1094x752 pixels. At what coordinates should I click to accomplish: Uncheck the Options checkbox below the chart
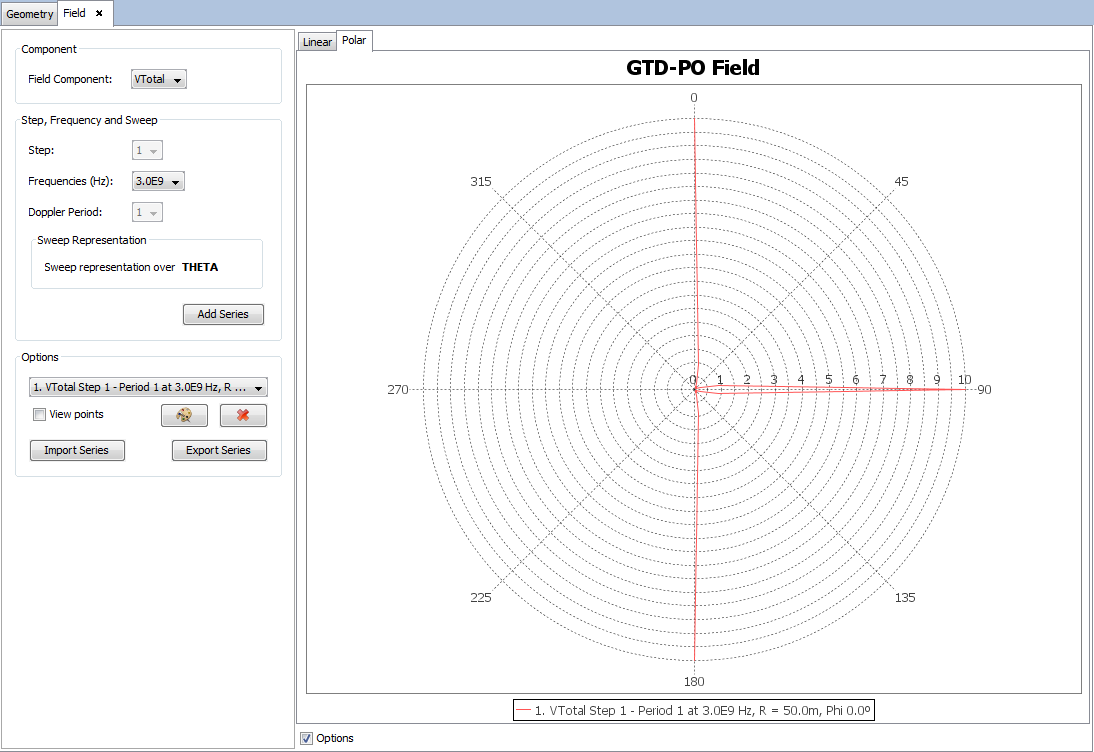(x=307, y=738)
